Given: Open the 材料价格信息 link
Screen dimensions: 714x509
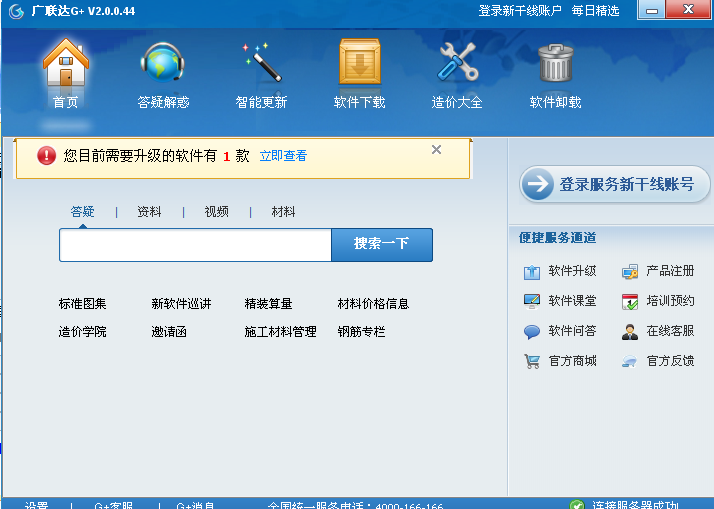Looking at the screenshot, I should click(373, 304).
